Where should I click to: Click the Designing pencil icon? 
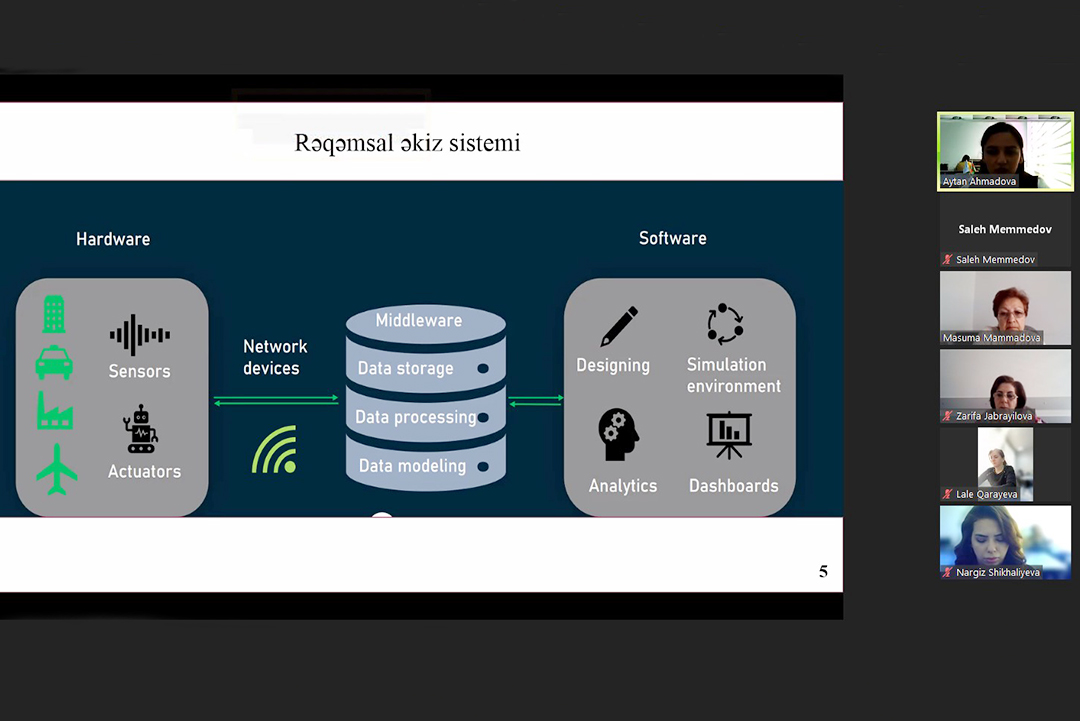point(619,327)
